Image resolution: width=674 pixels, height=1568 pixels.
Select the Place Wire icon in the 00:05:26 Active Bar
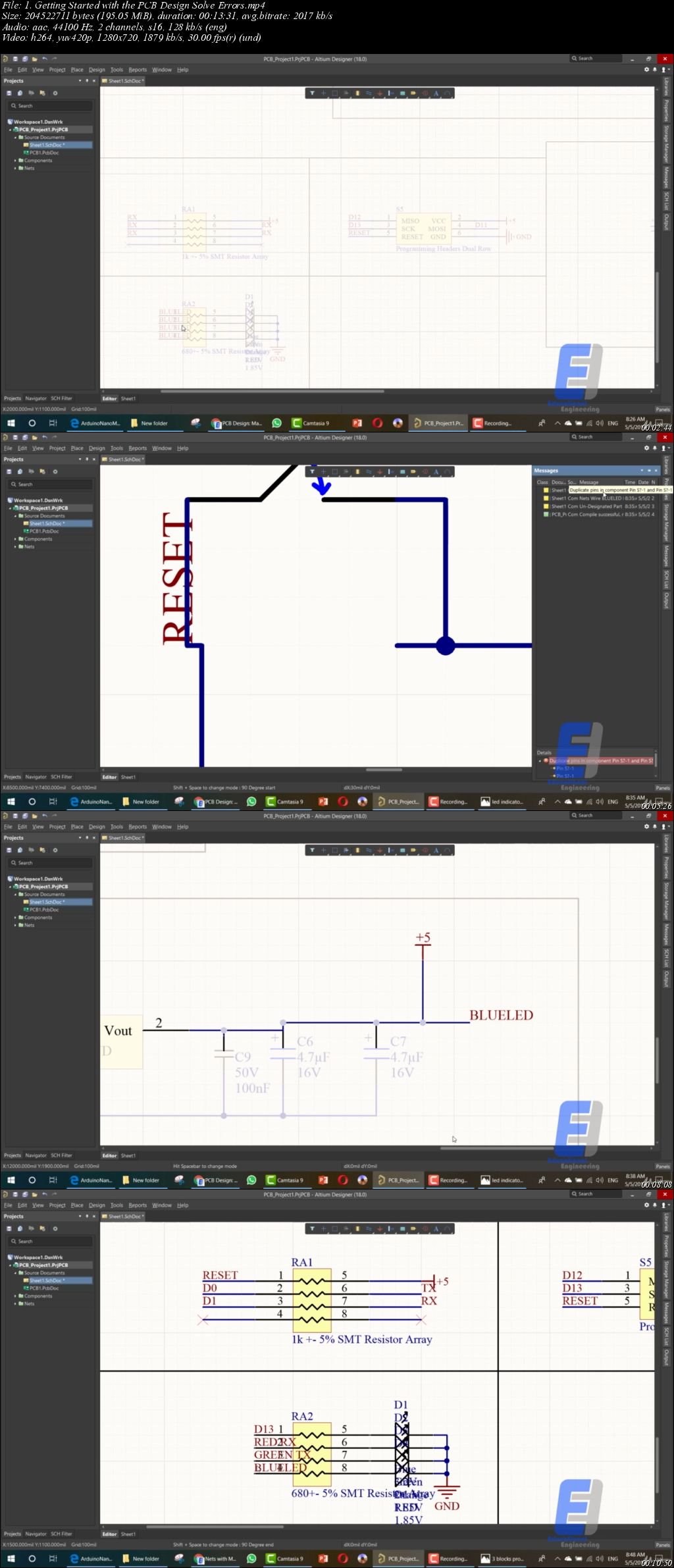(x=369, y=472)
